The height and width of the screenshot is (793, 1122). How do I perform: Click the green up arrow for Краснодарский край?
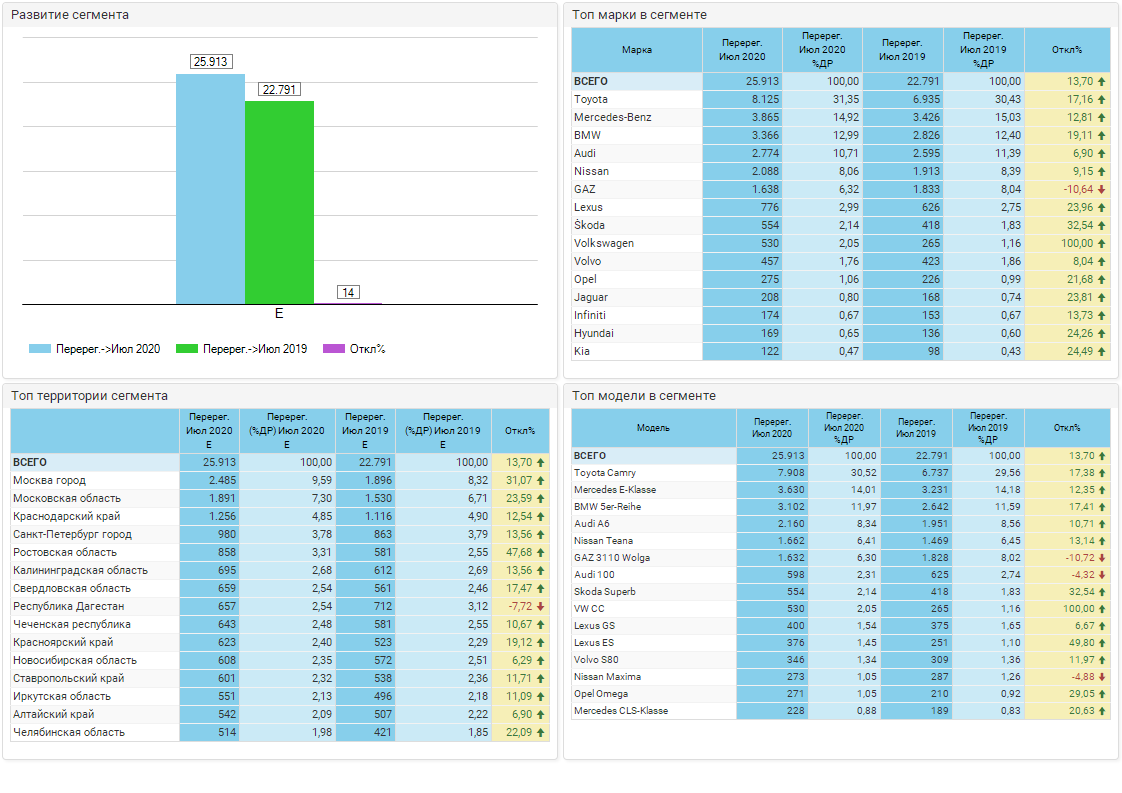[540, 516]
